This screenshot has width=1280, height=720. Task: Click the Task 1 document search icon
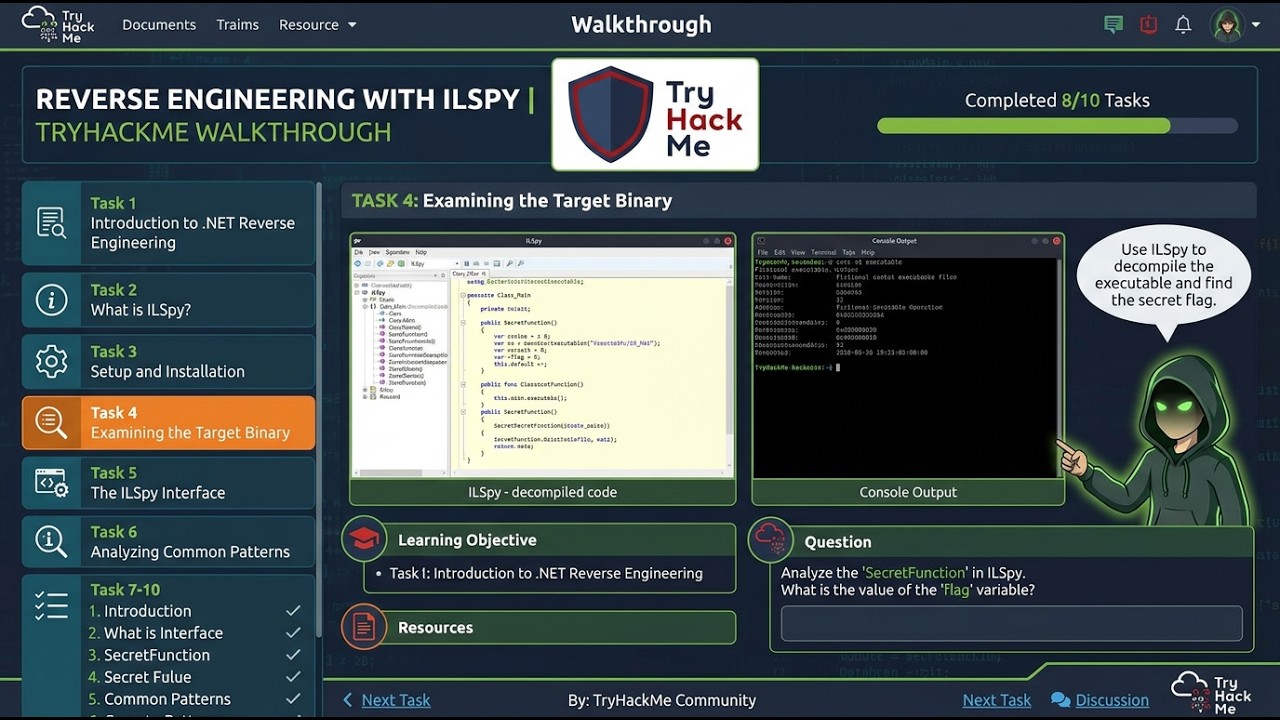(51, 223)
